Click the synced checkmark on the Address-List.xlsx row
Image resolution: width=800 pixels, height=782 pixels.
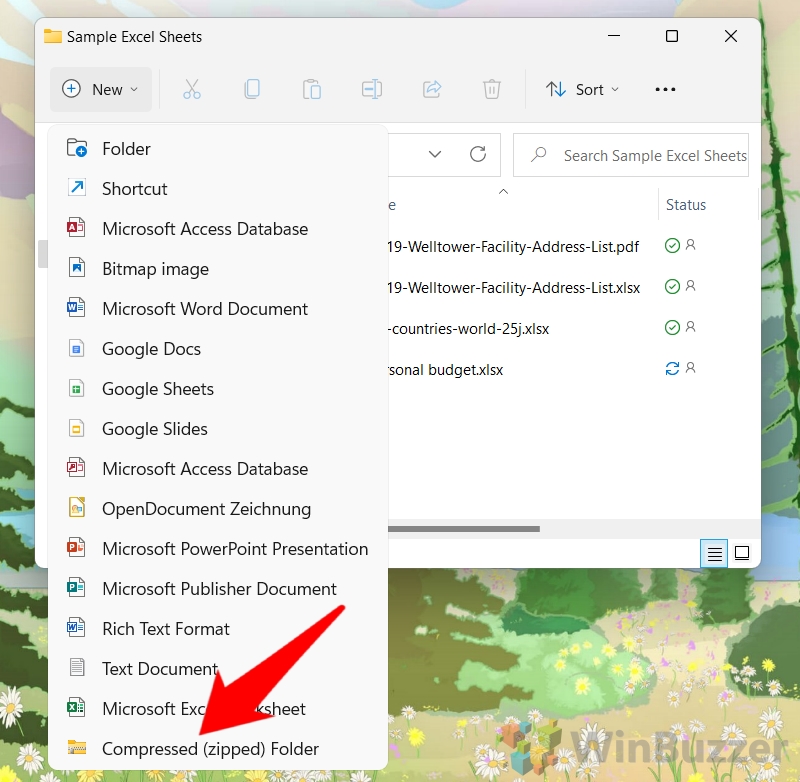pyautogui.click(x=672, y=287)
